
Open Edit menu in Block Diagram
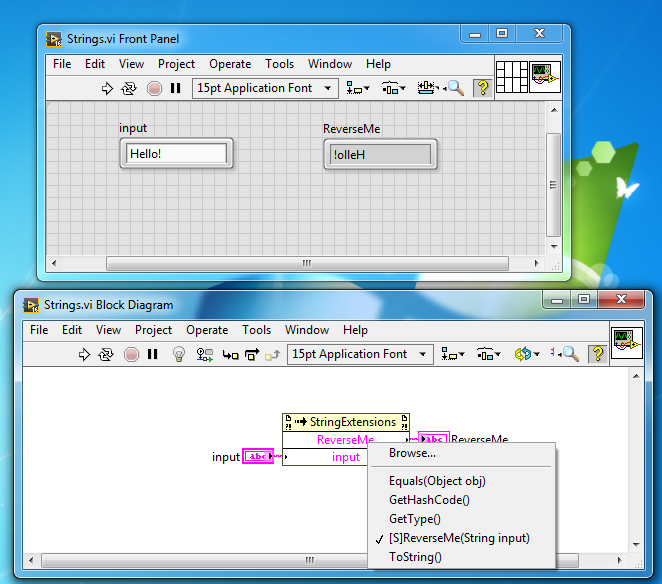72,330
